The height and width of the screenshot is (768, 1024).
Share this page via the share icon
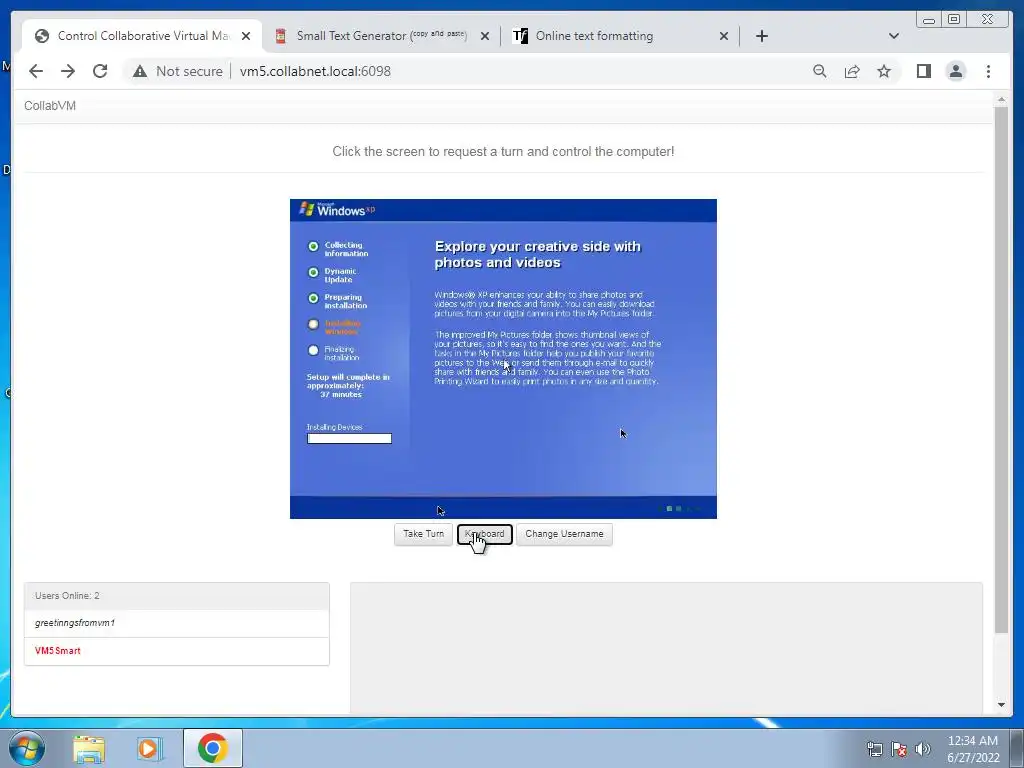coord(852,71)
